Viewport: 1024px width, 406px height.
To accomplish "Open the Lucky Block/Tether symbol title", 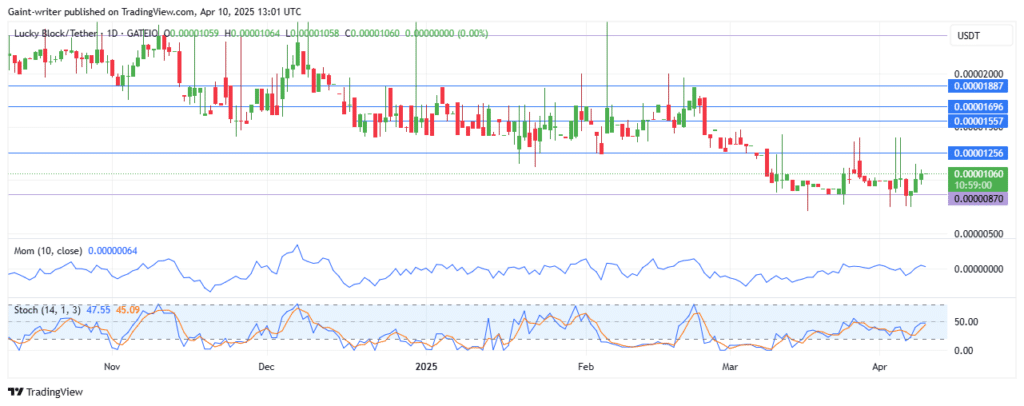I will tap(56, 33).
